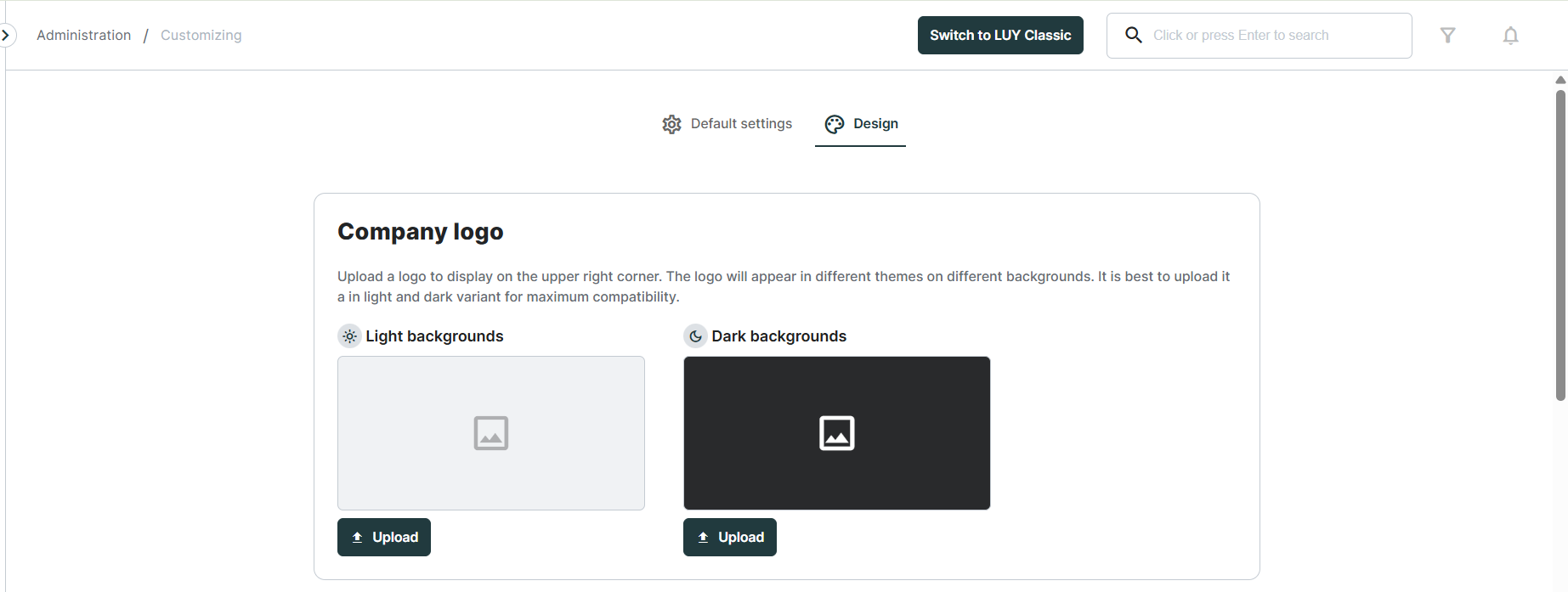Click the sun icon beside Light backgrounds
The width and height of the screenshot is (1568, 592).
349,336
